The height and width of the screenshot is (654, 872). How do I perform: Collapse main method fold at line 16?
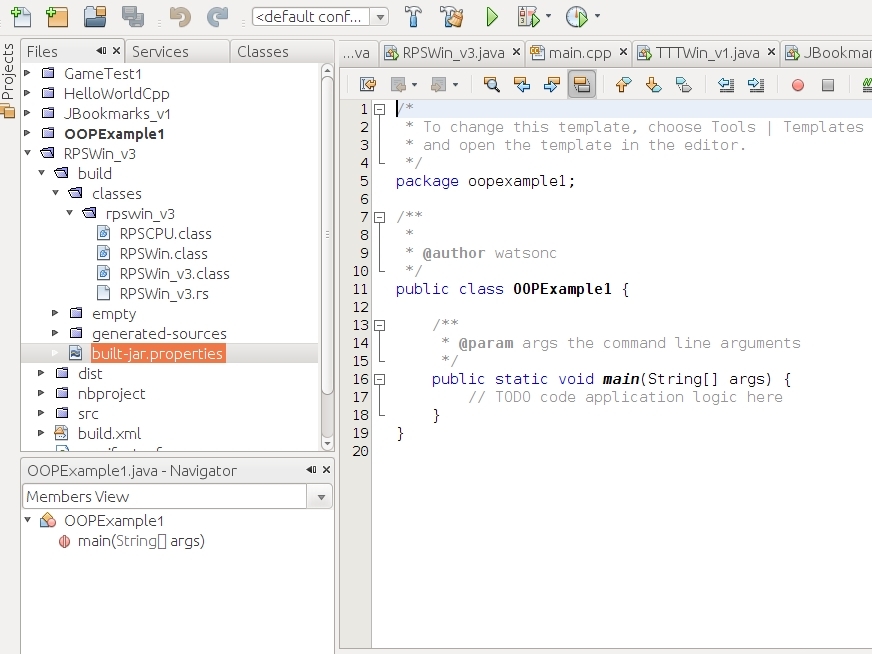pyautogui.click(x=379, y=379)
